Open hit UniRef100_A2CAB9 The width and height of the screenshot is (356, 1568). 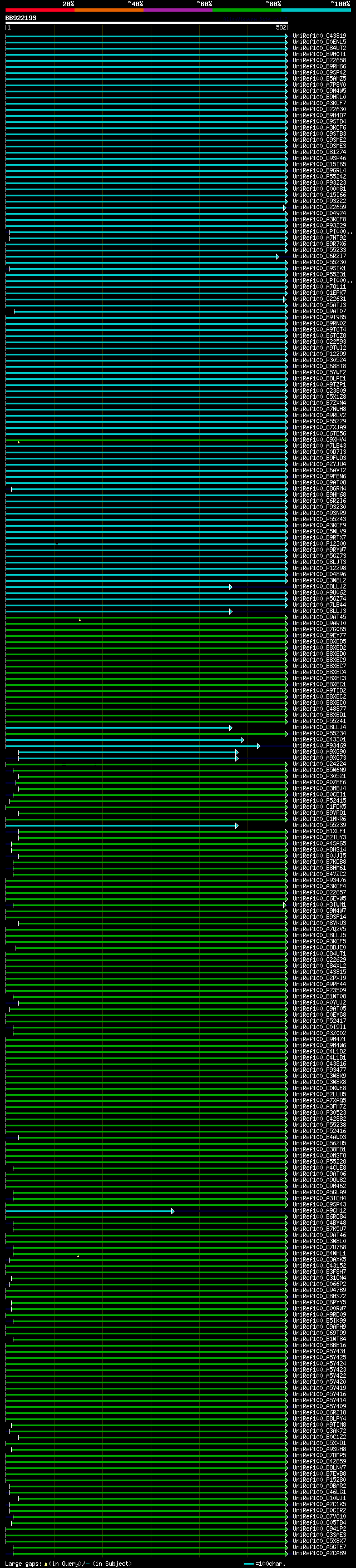[x=319, y=1554]
